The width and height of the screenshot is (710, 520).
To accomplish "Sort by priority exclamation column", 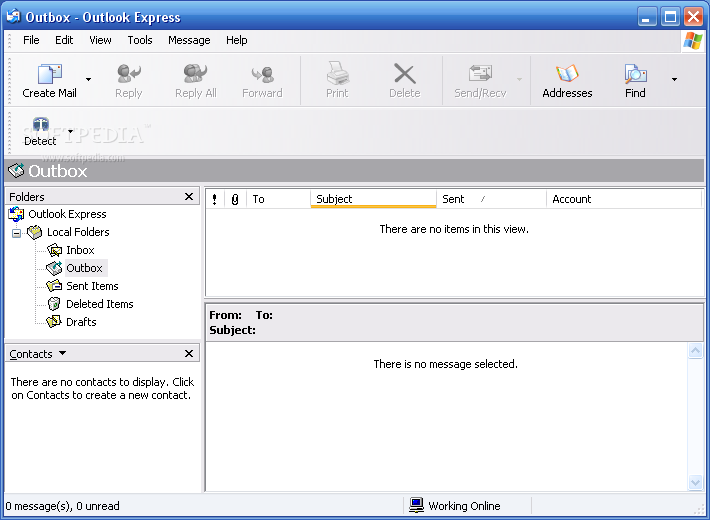I will point(215,199).
